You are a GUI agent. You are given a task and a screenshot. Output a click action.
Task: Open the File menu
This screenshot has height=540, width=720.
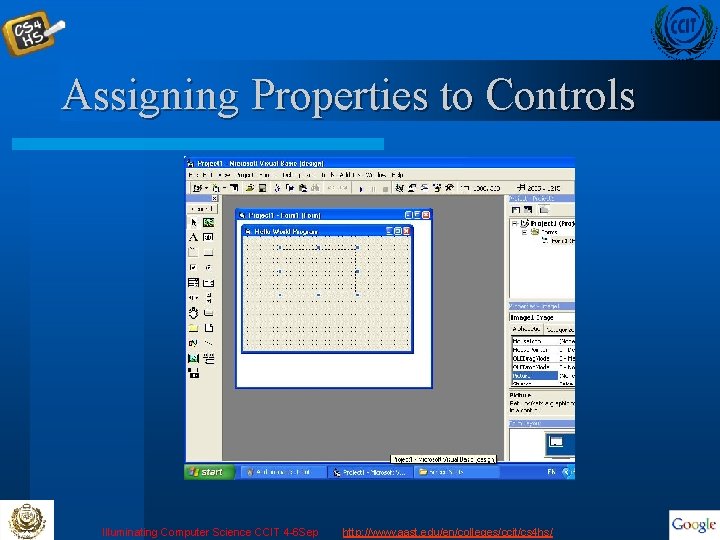coord(193,175)
